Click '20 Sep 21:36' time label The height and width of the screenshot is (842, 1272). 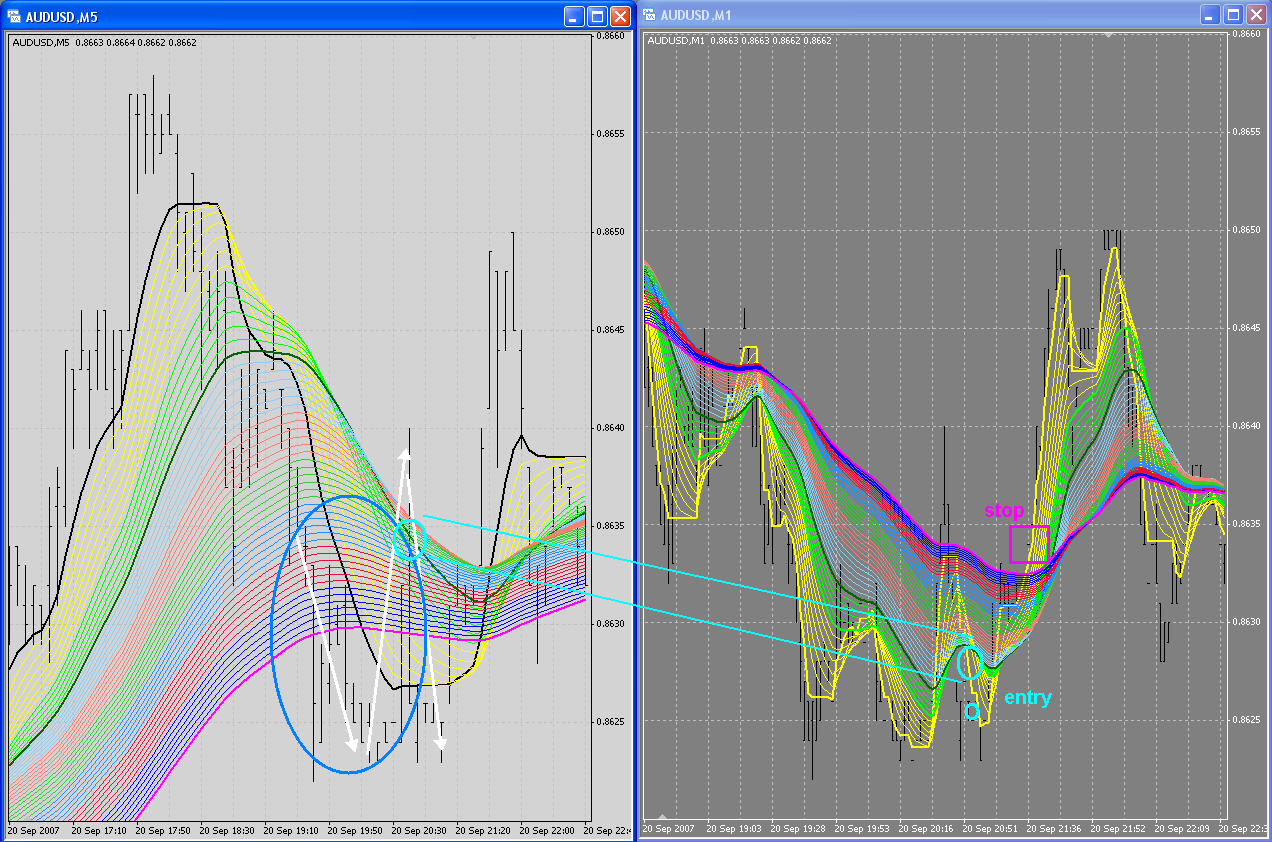[1053, 829]
